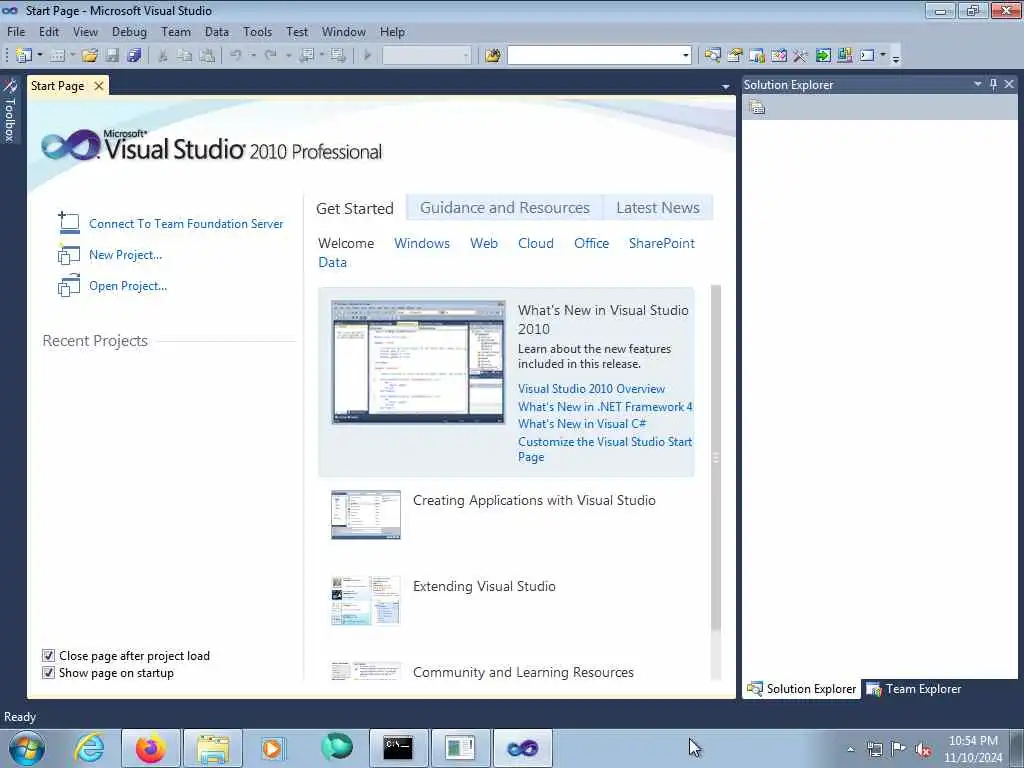Viewport: 1024px width, 768px height.
Task: Uncheck Close page after project load
Action: click(x=48, y=656)
